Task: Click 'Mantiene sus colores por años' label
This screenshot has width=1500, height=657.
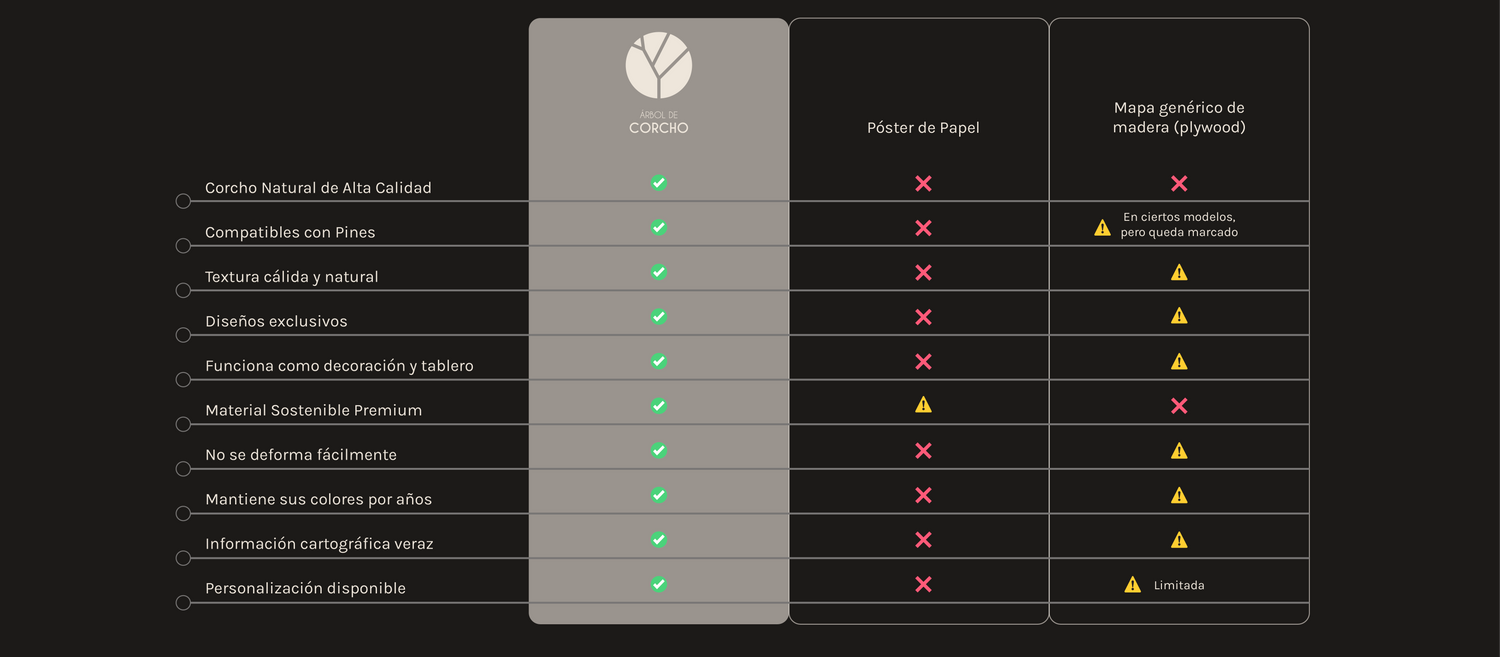Action: coord(318,499)
